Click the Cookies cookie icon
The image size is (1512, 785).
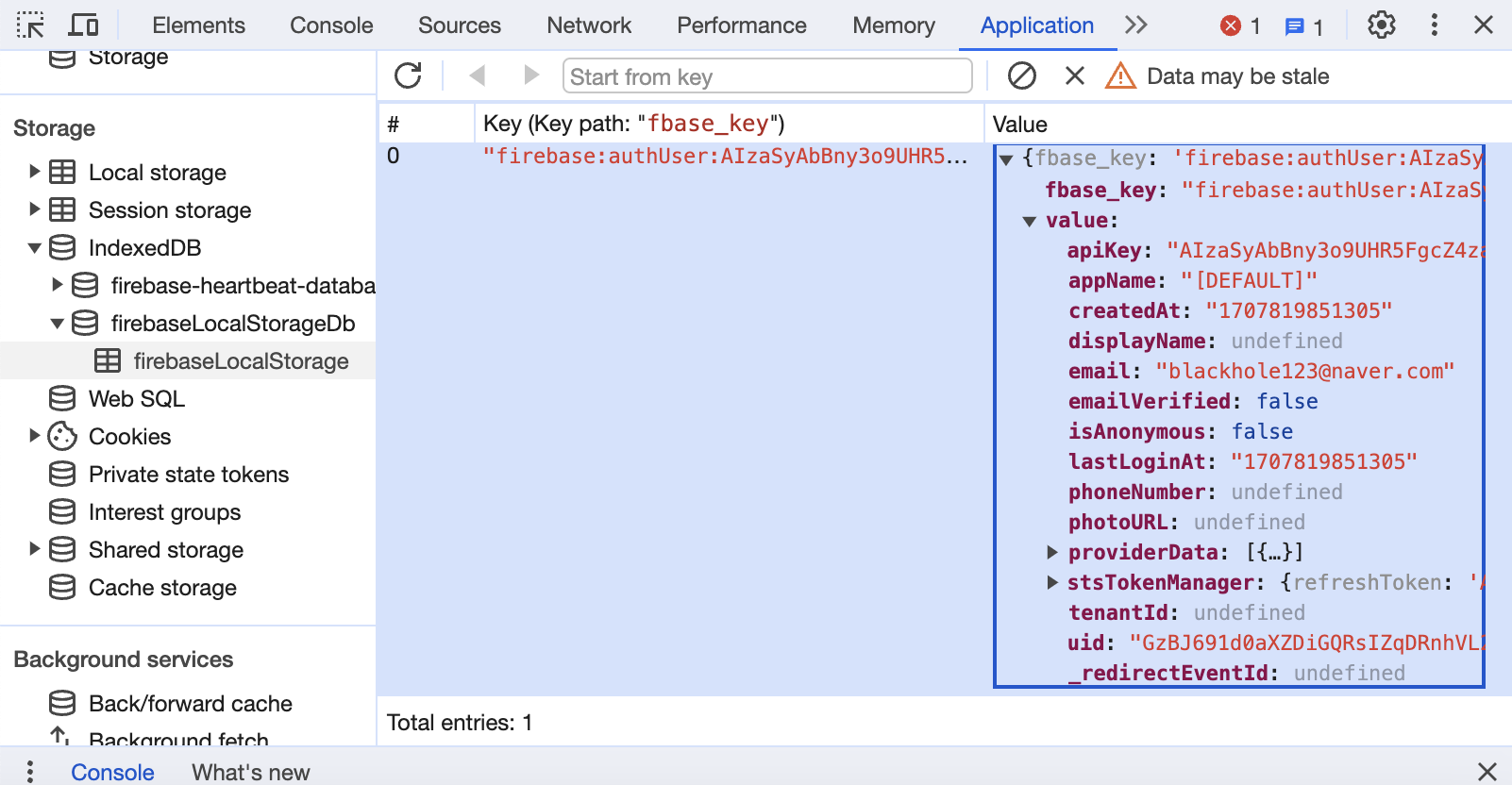(x=62, y=436)
